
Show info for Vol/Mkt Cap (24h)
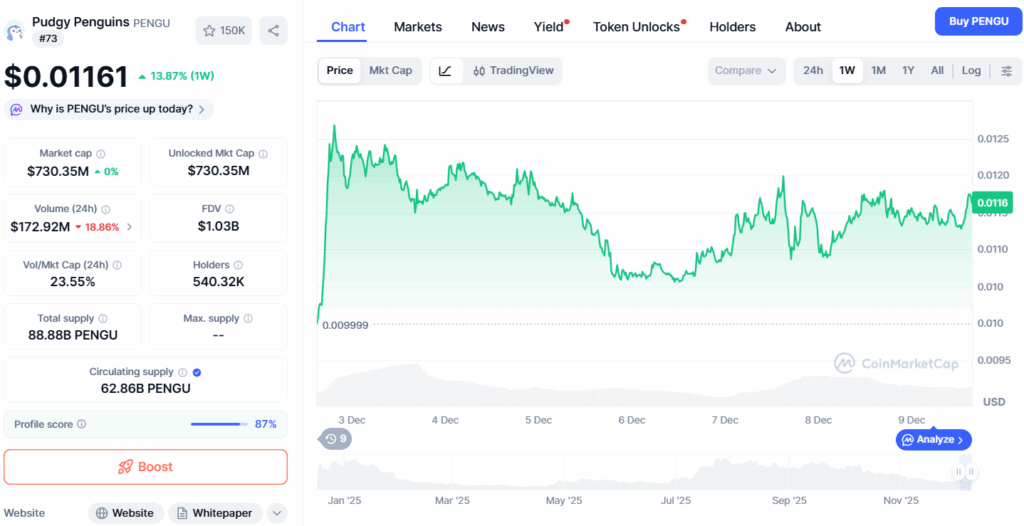117,265
